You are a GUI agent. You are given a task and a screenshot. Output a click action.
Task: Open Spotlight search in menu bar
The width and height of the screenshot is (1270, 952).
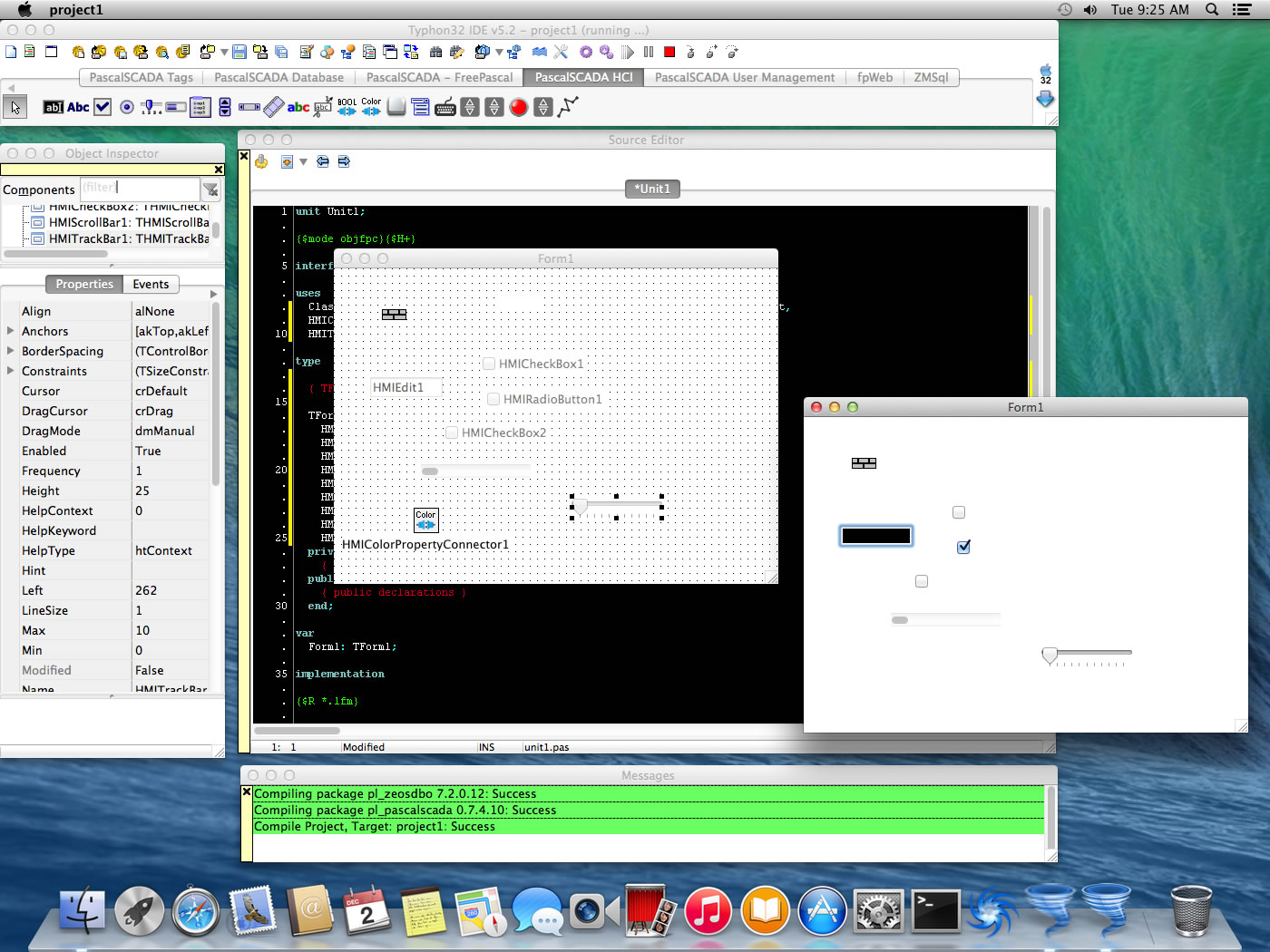tap(1211, 10)
